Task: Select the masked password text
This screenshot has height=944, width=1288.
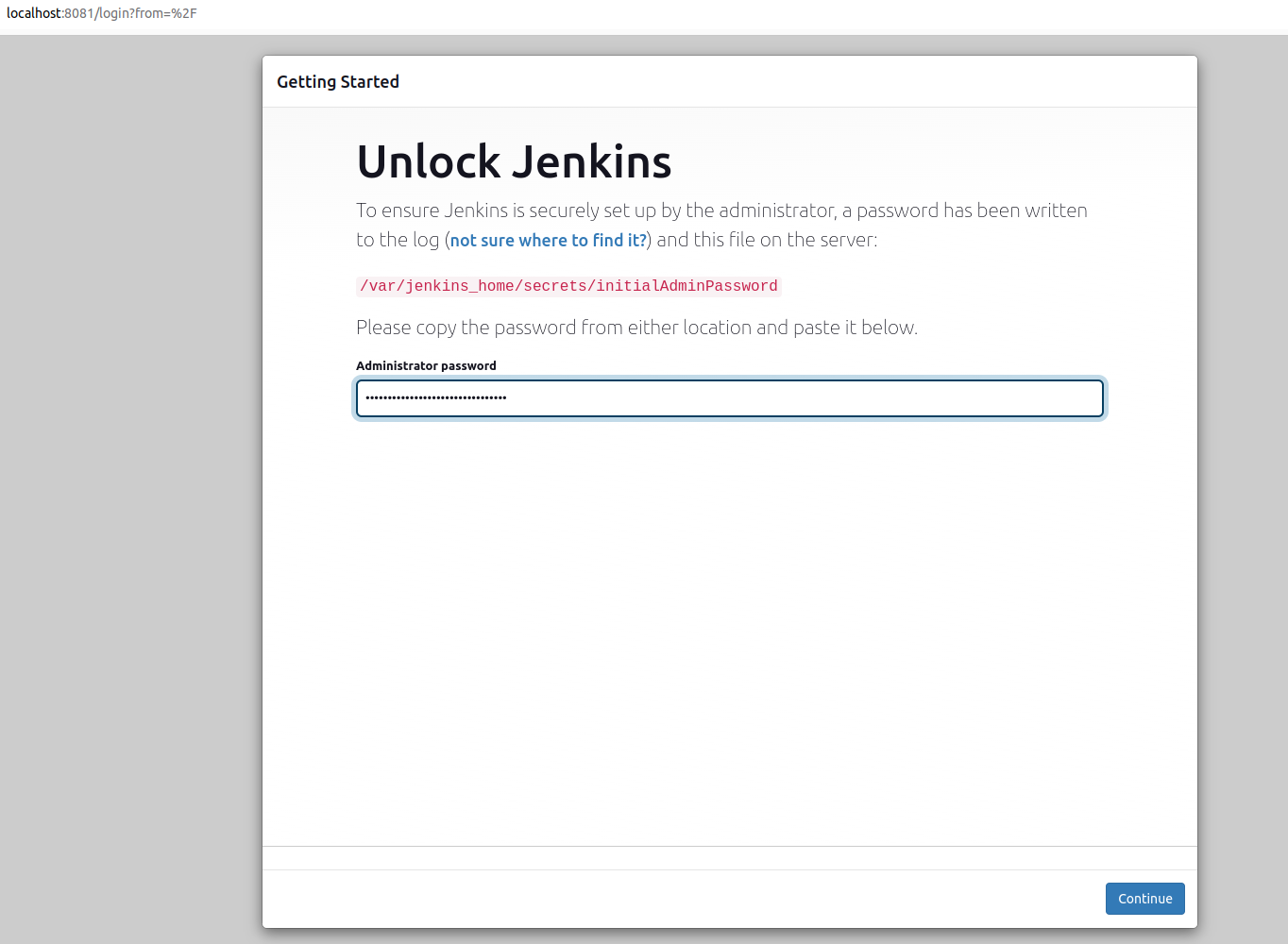Action: (x=434, y=397)
